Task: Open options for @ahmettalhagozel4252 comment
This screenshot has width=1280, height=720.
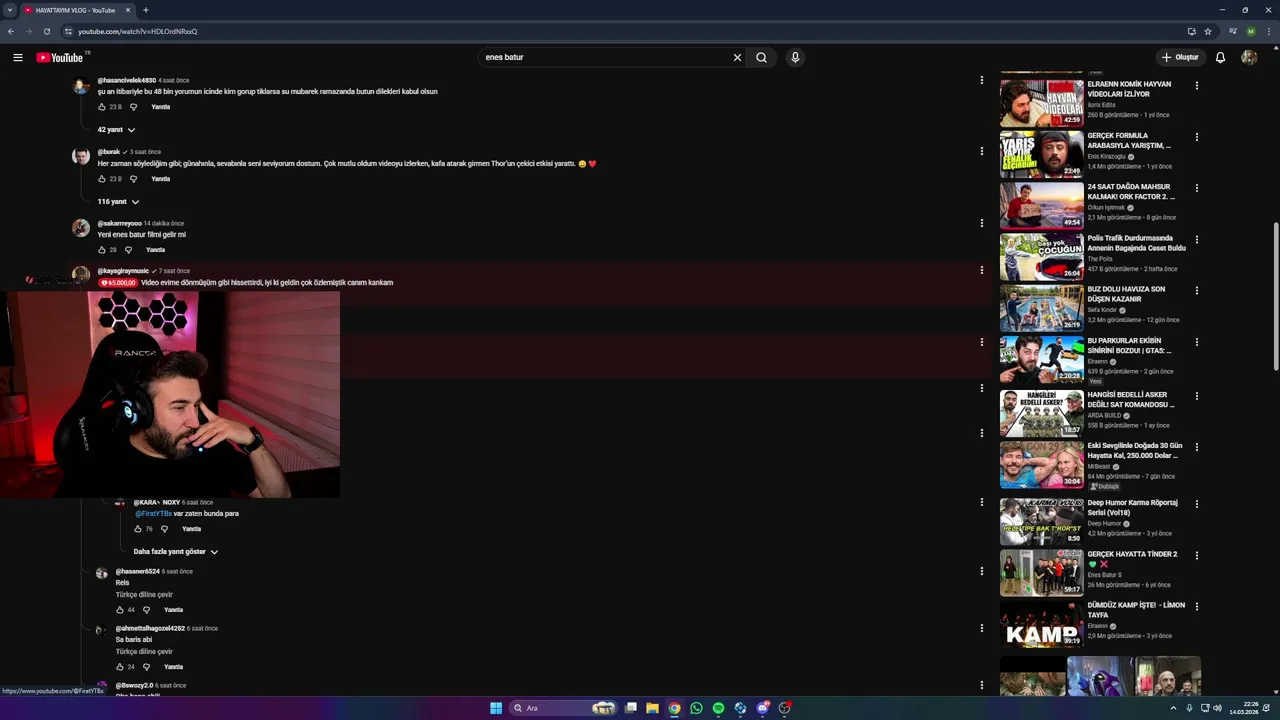Action: tap(981, 629)
